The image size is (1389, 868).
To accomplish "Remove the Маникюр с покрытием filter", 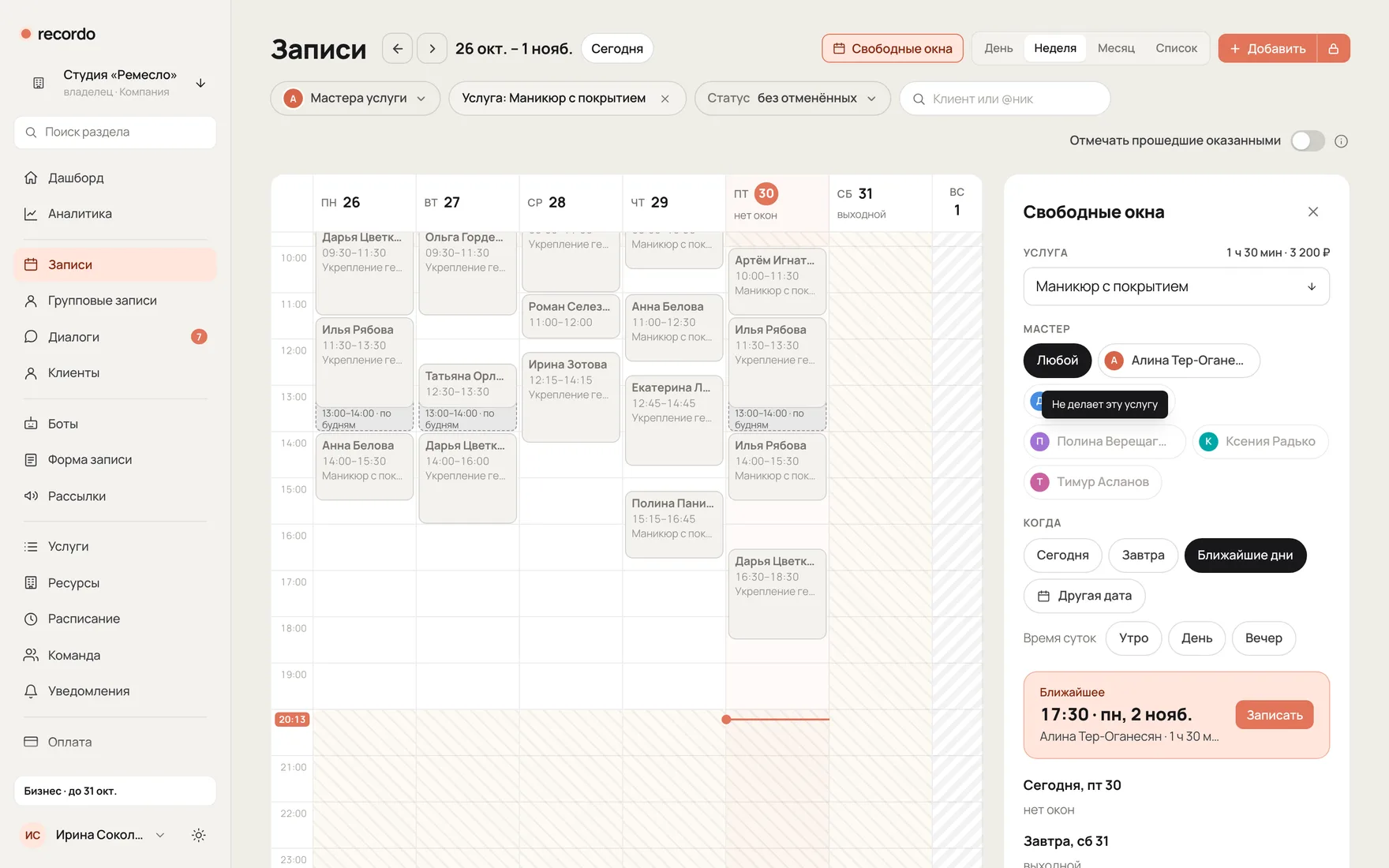I will (x=665, y=99).
